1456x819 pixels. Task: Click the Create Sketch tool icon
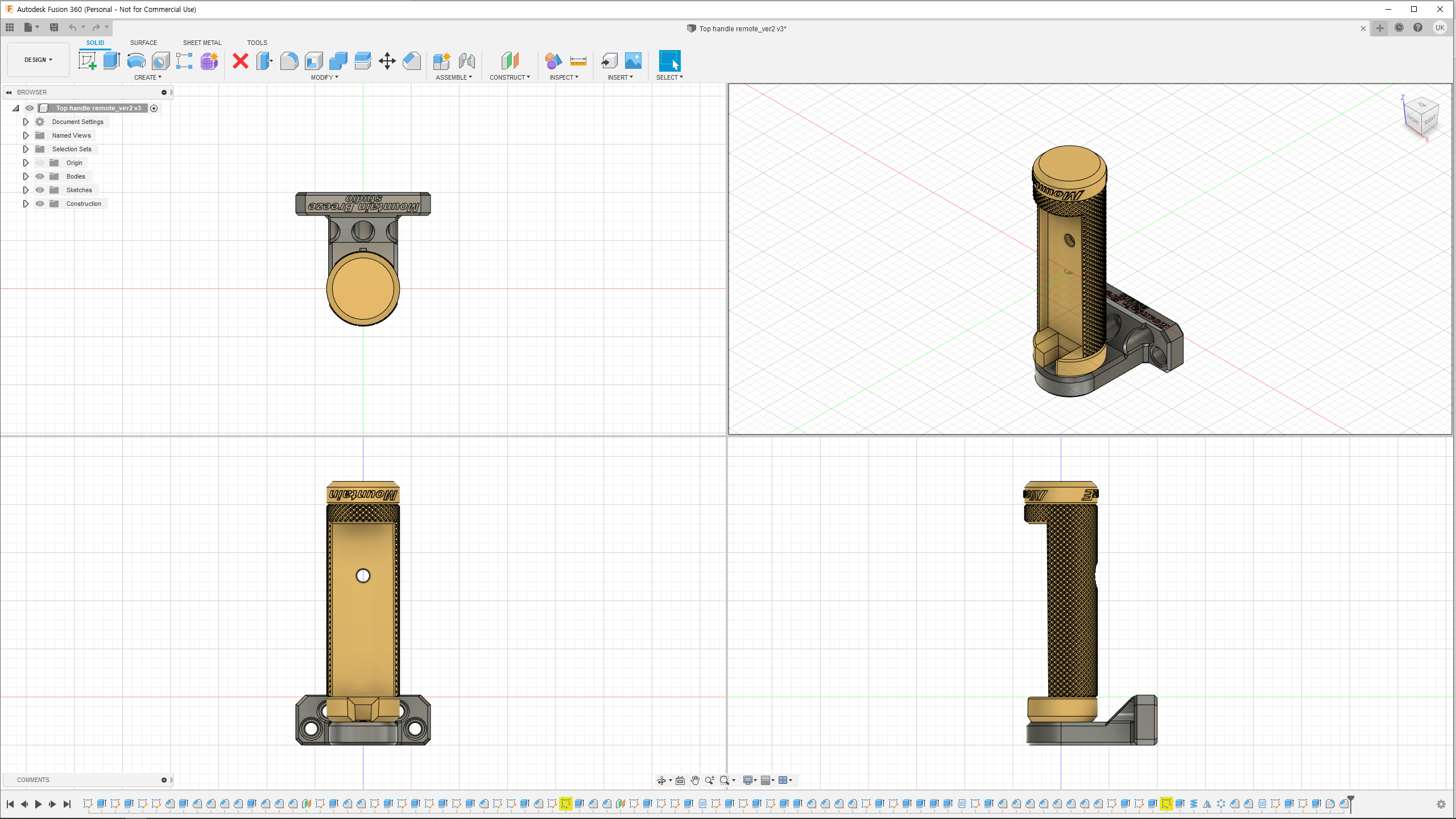point(88,61)
